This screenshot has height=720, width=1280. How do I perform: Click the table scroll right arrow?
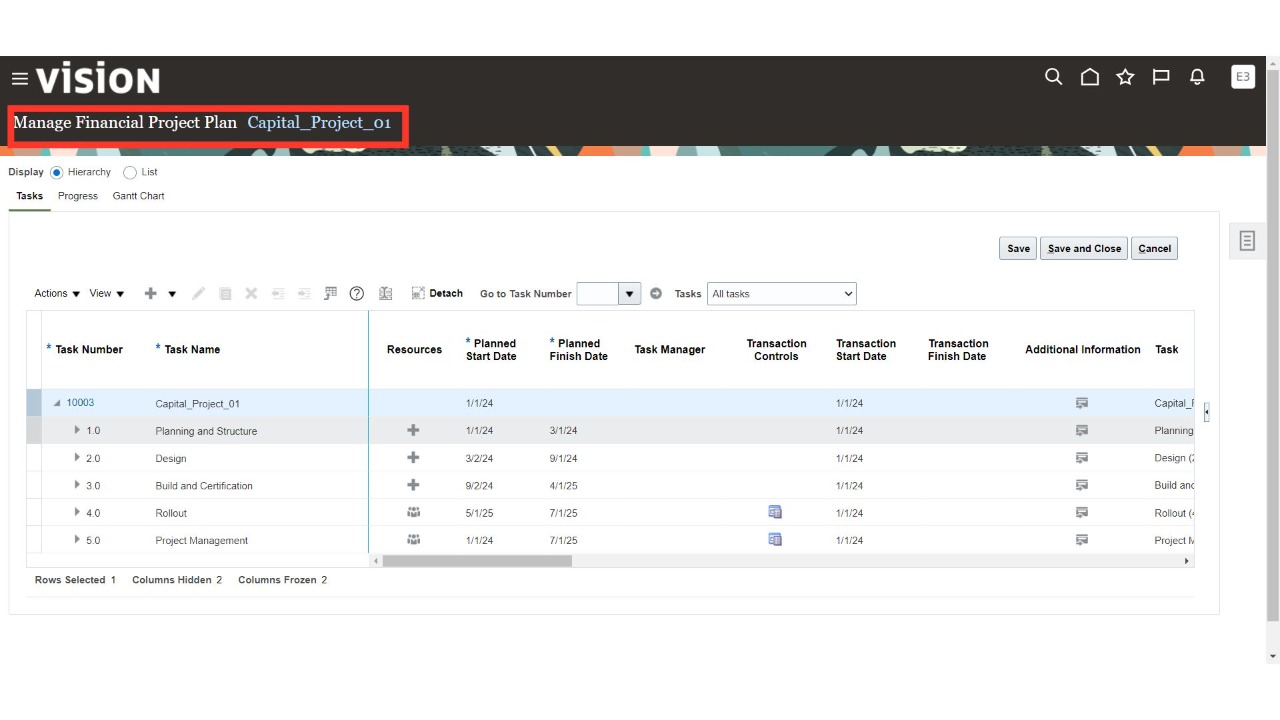point(1187,561)
